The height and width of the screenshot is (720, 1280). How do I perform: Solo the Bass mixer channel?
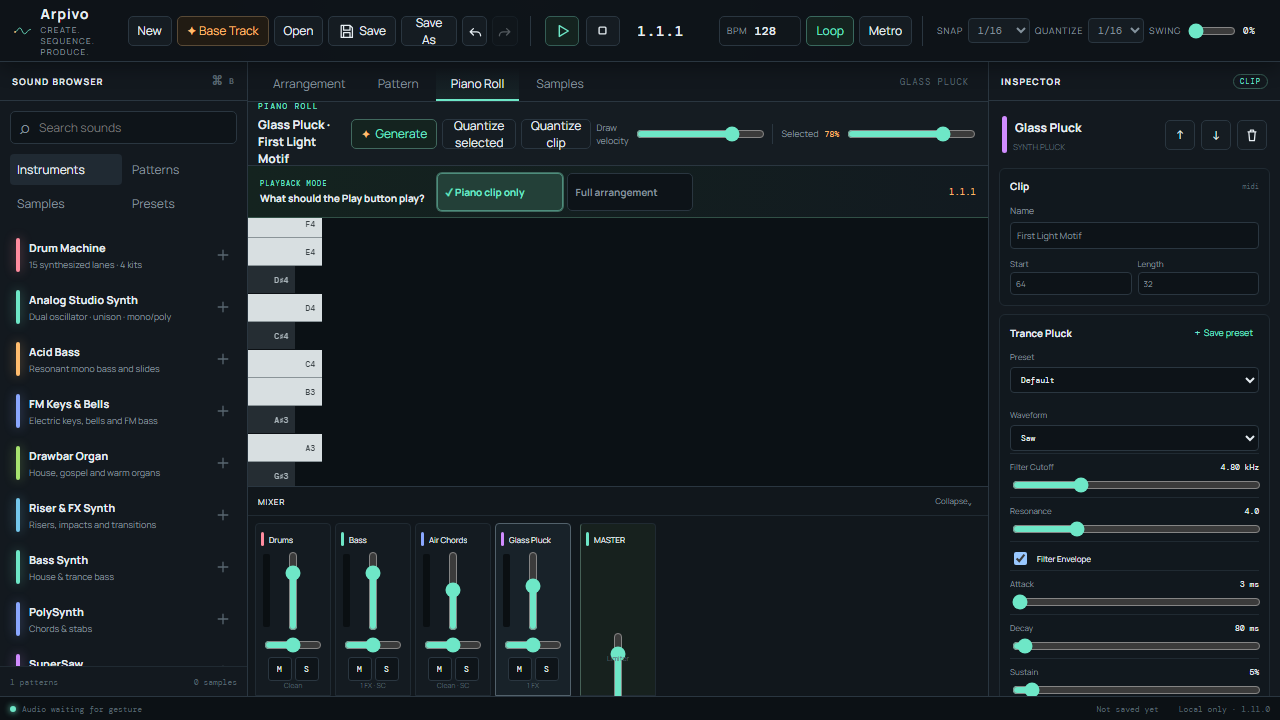point(387,669)
